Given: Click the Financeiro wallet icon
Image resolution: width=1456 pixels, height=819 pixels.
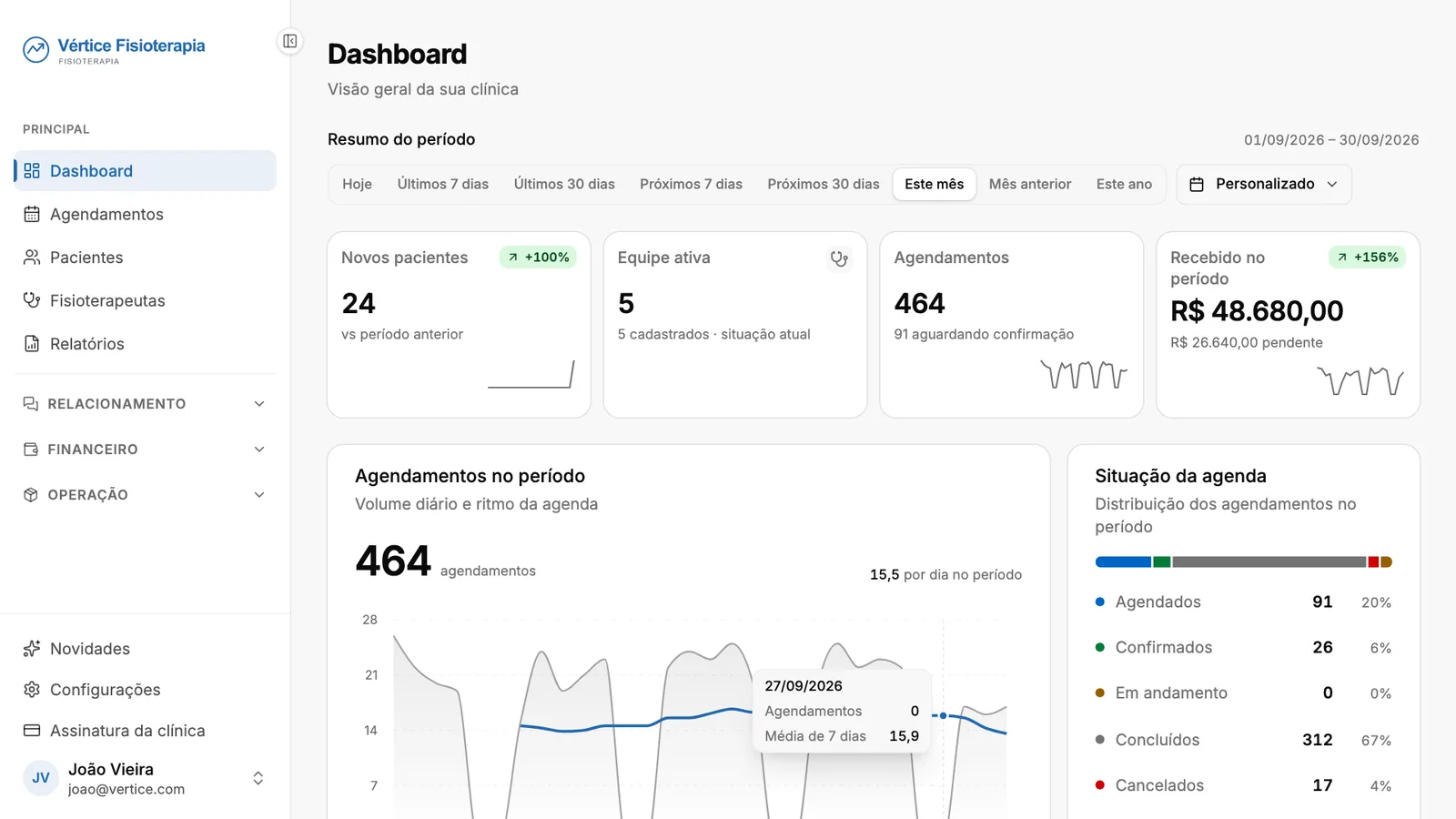Looking at the screenshot, I should pyautogui.click(x=31, y=450).
